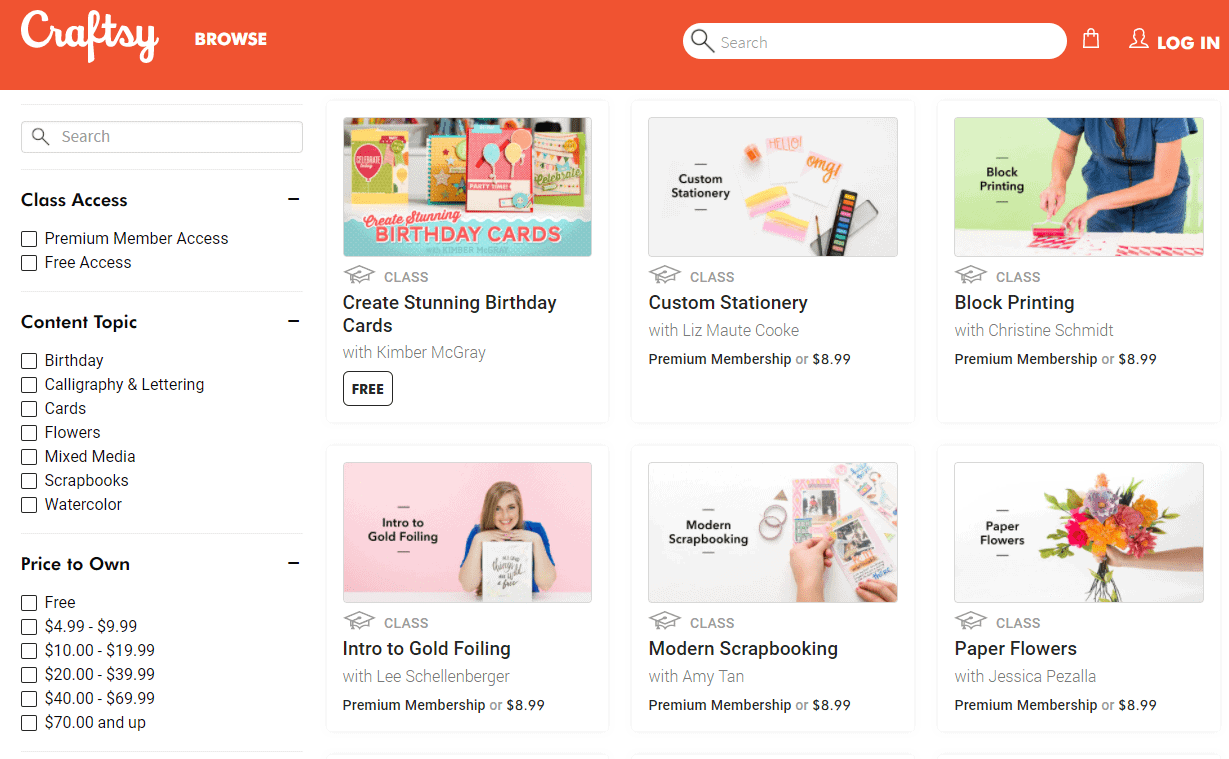Click the FREE badge on the birthday cards class
Image resolution: width=1229 pixels, height=759 pixels.
367,388
